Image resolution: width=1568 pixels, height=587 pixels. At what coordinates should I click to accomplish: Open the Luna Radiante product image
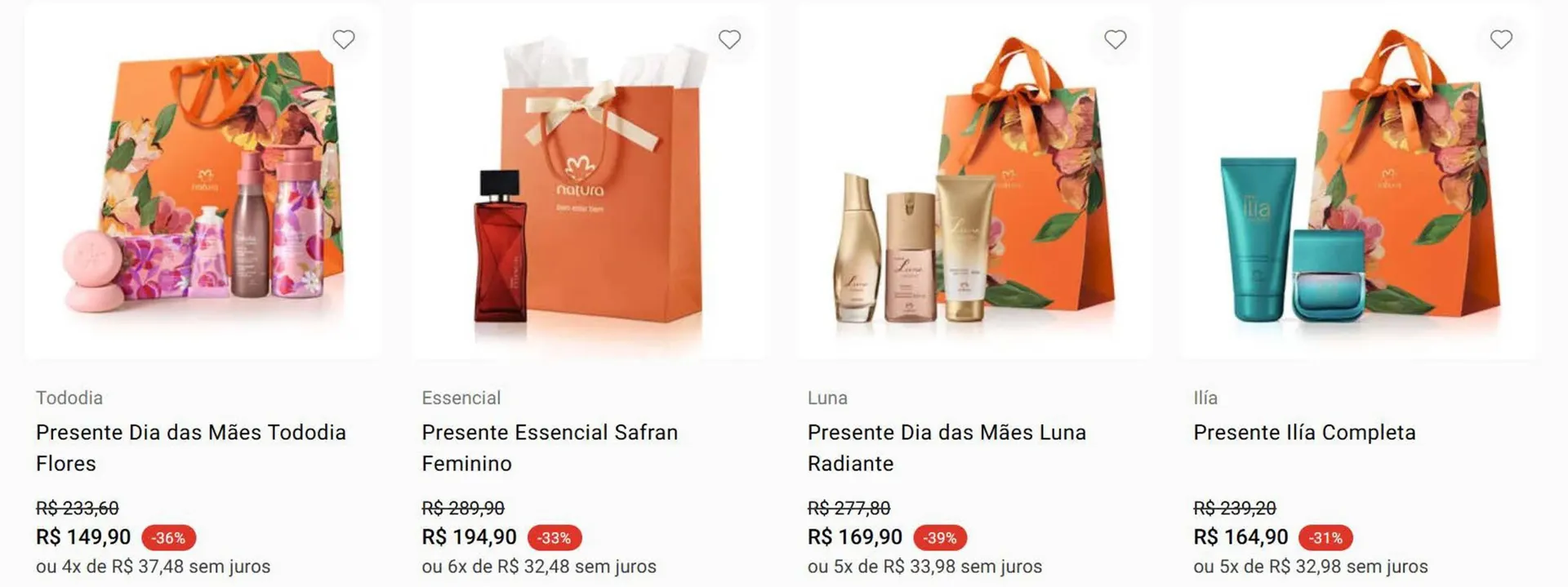pyautogui.click(x=974, y=181)
